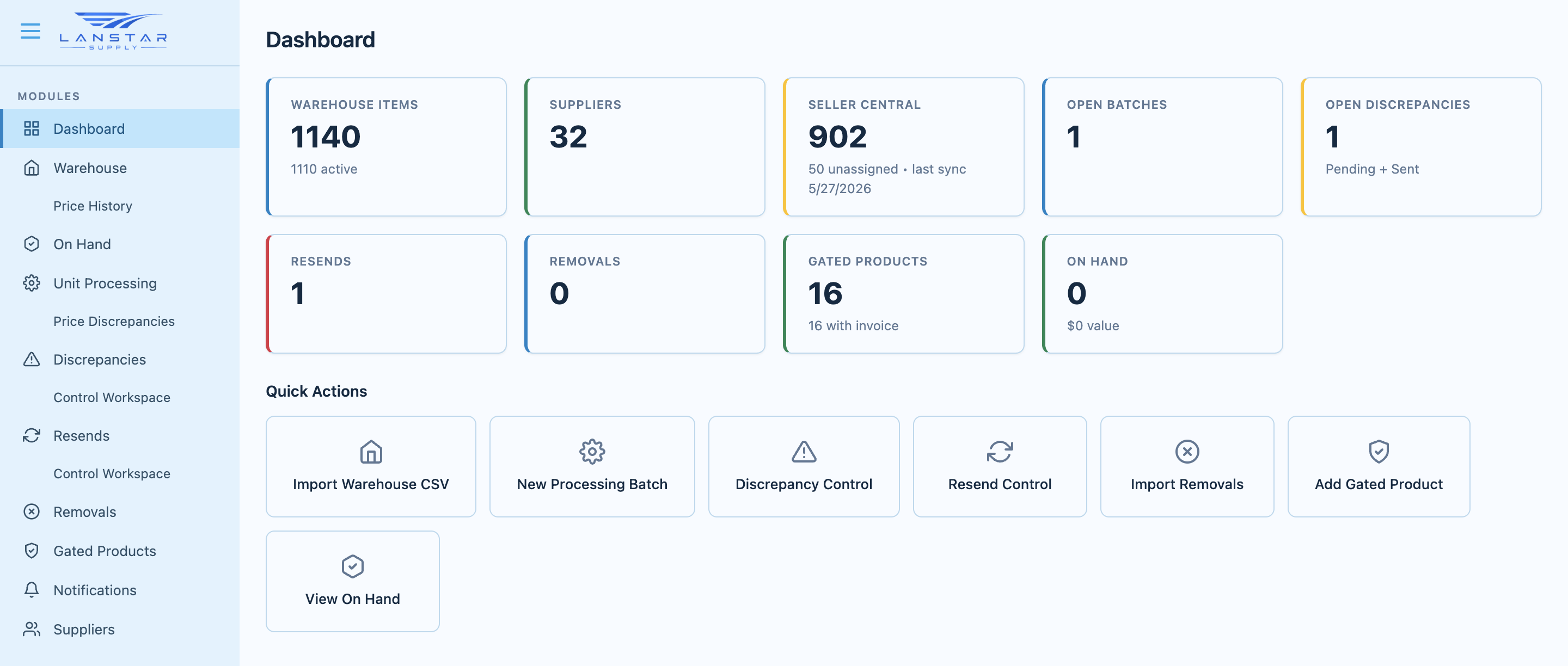The width and height of the screenshot is (1568, 666).
Task: Go to Gated Products label in sidebar
Action: [x=105, y=551]
